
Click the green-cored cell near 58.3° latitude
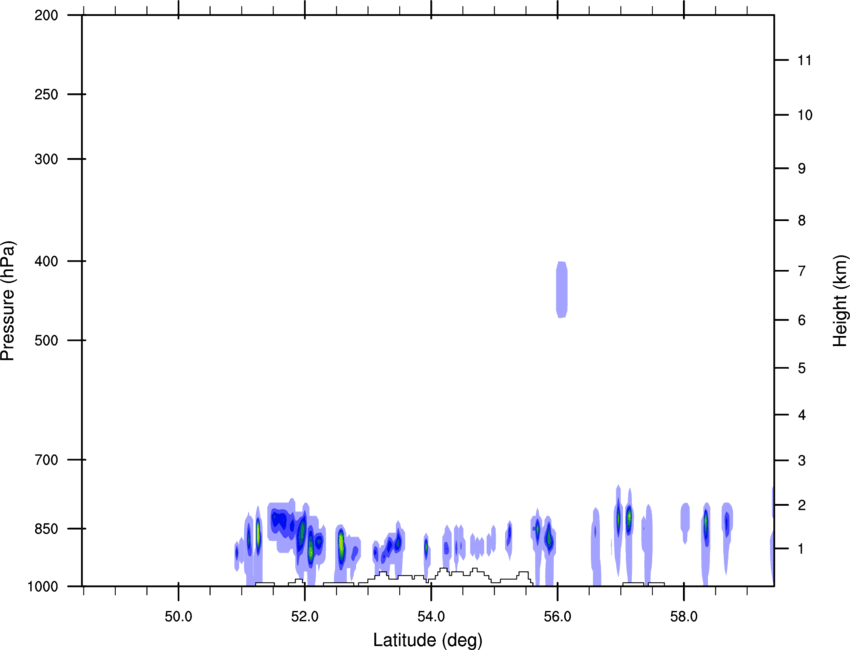[x=706, y=524]
